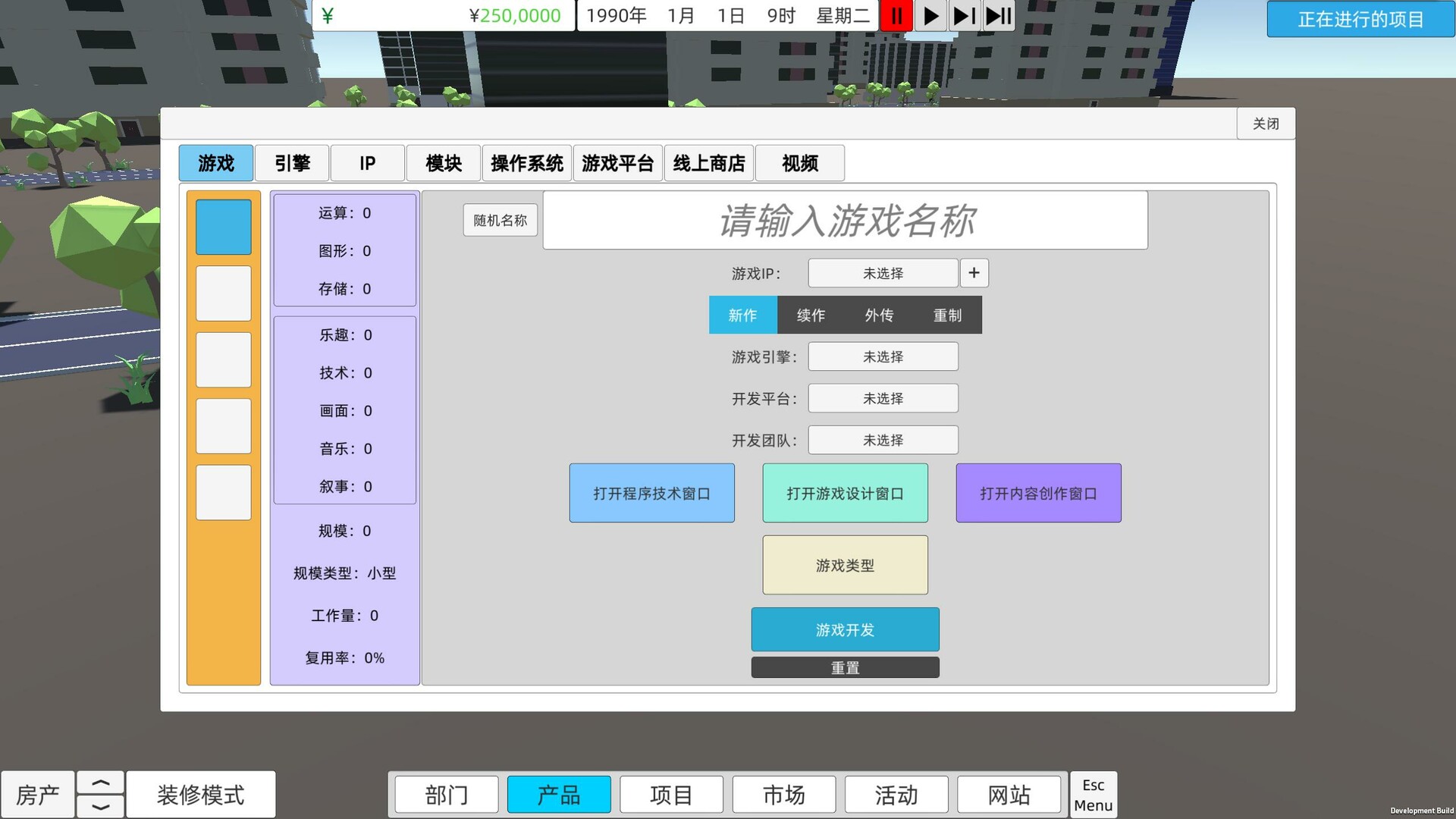Expand 开发平台 platform dropdown
The width and height of the screenshot is (1456, 819).
click(x=883, y=397)
